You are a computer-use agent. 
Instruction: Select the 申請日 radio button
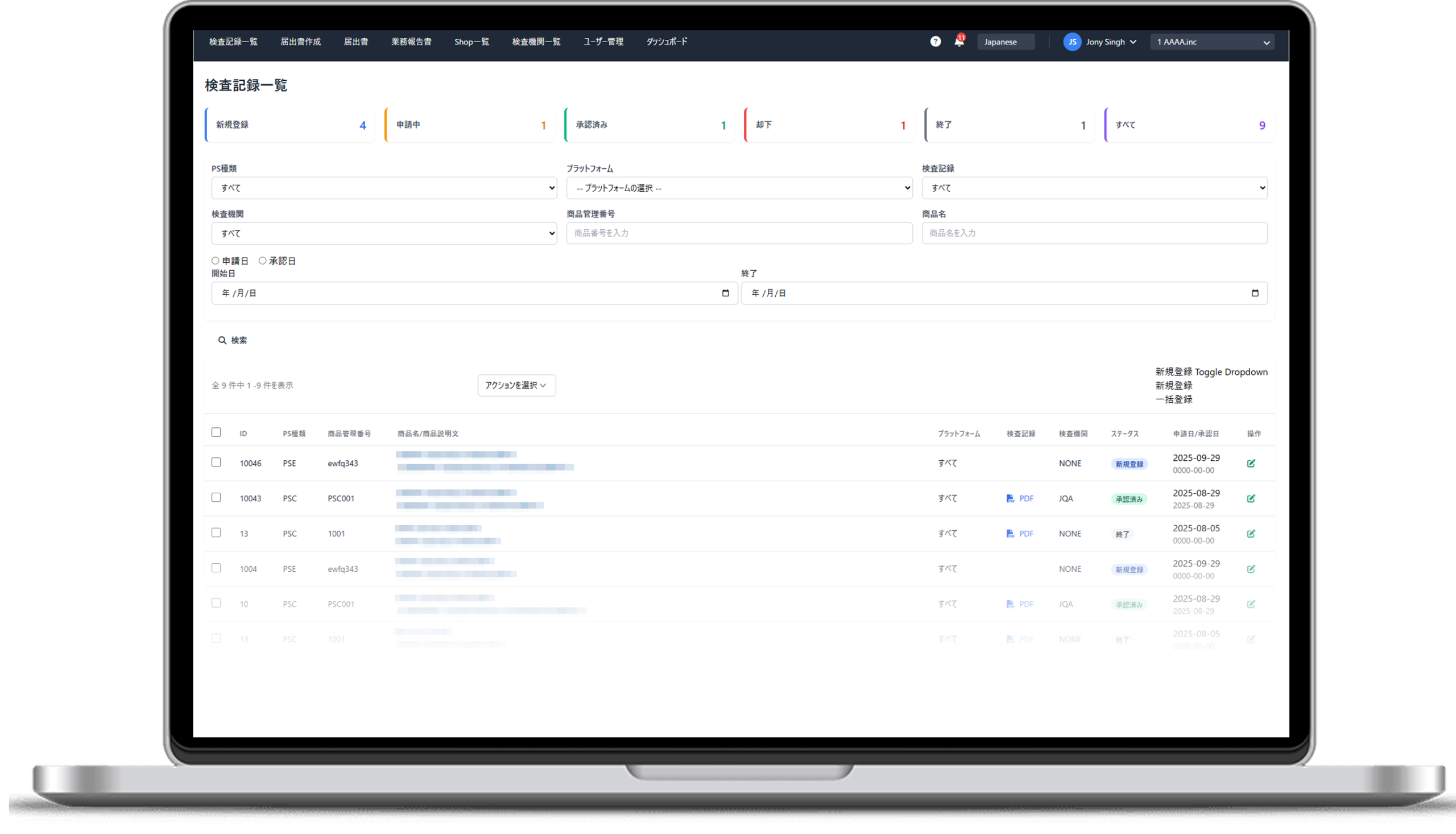tap(216, 261)
